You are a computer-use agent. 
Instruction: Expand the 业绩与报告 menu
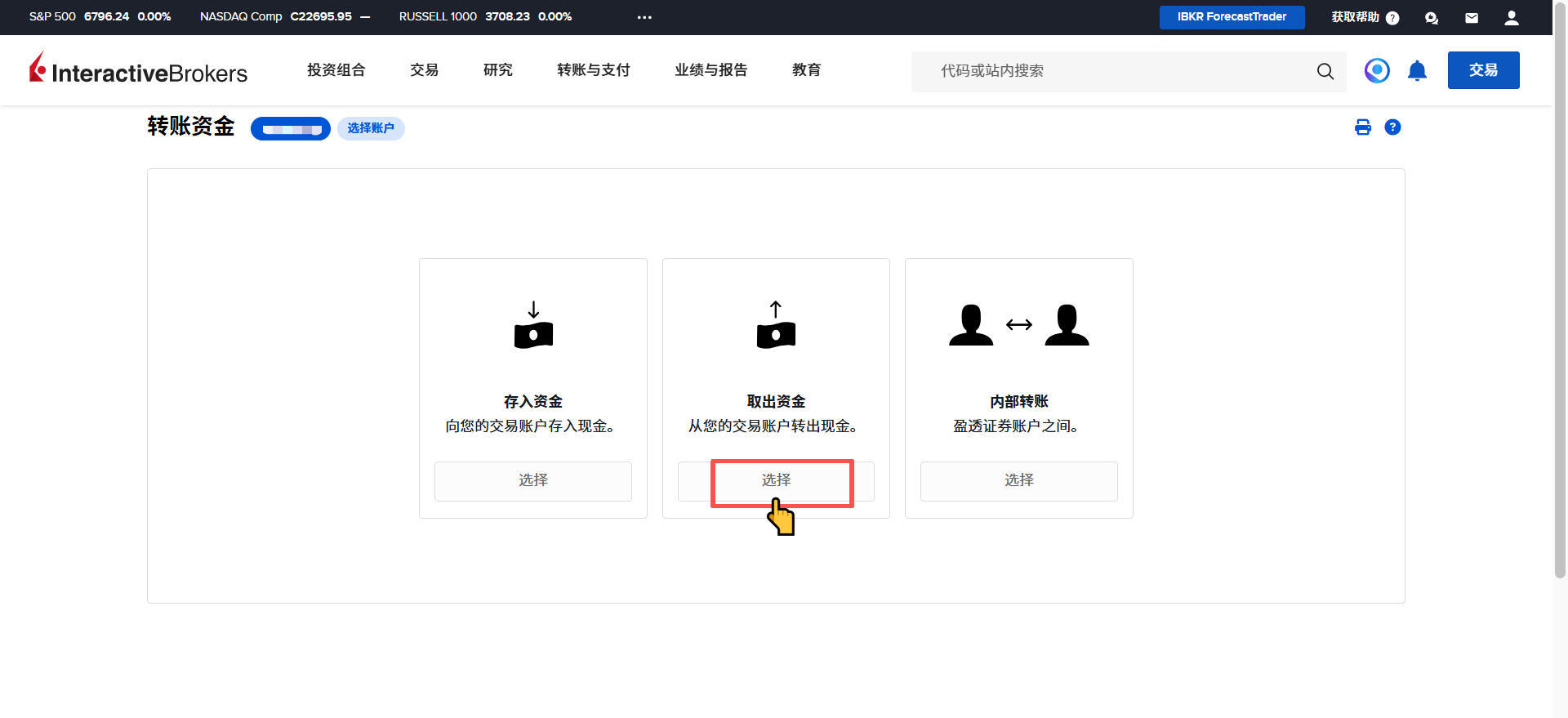pos(710,70)
